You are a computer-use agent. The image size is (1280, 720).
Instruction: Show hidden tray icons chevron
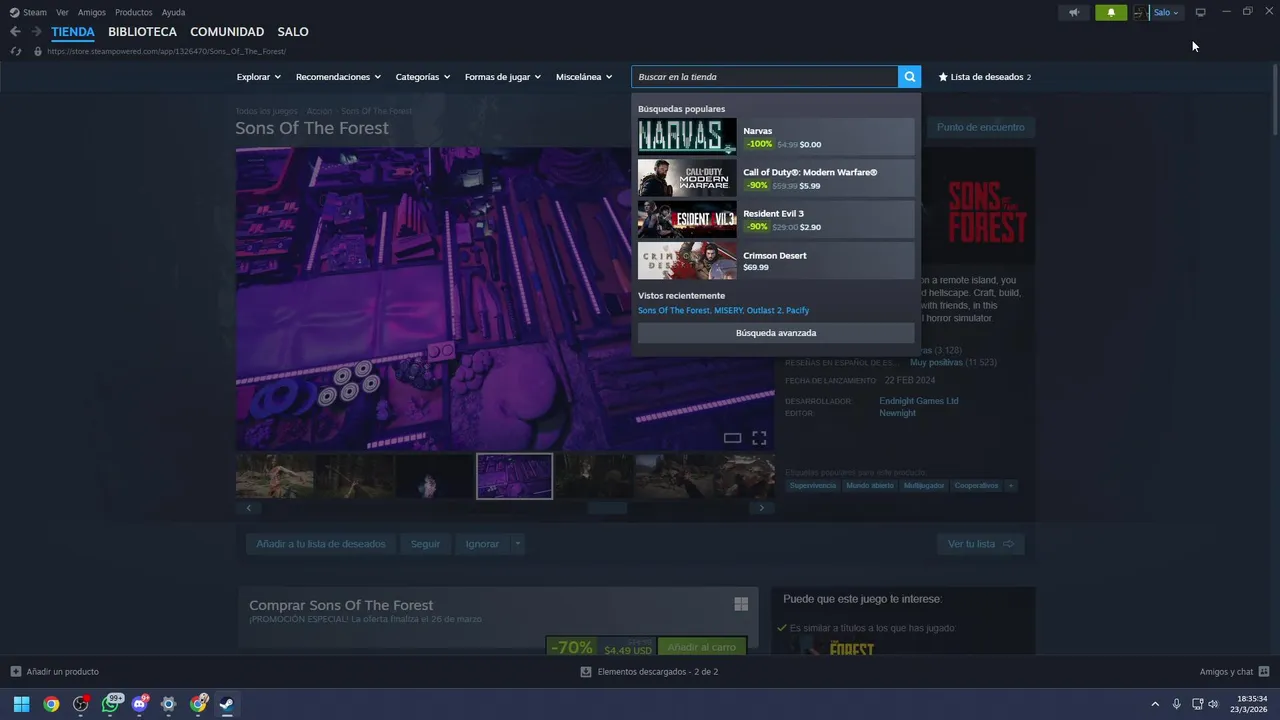(x=1155, y=704)
